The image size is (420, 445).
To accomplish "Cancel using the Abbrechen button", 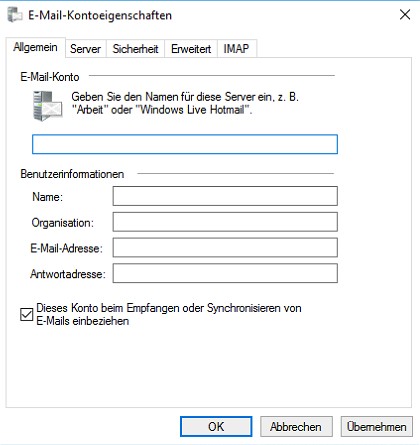I will pyautogui.click(x=296, y=427).
